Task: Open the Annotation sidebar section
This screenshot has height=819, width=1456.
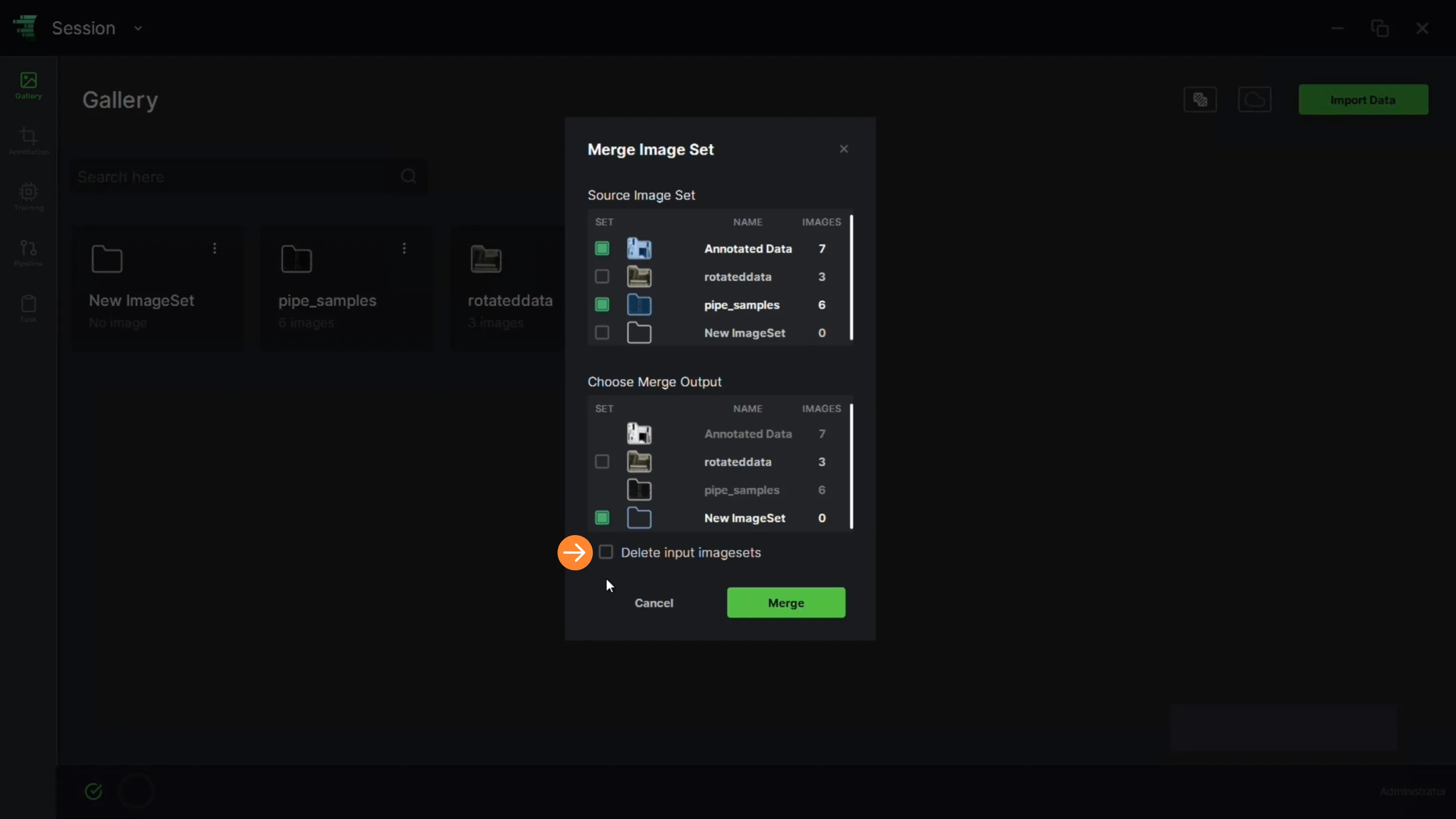Action: pos(28,141)
